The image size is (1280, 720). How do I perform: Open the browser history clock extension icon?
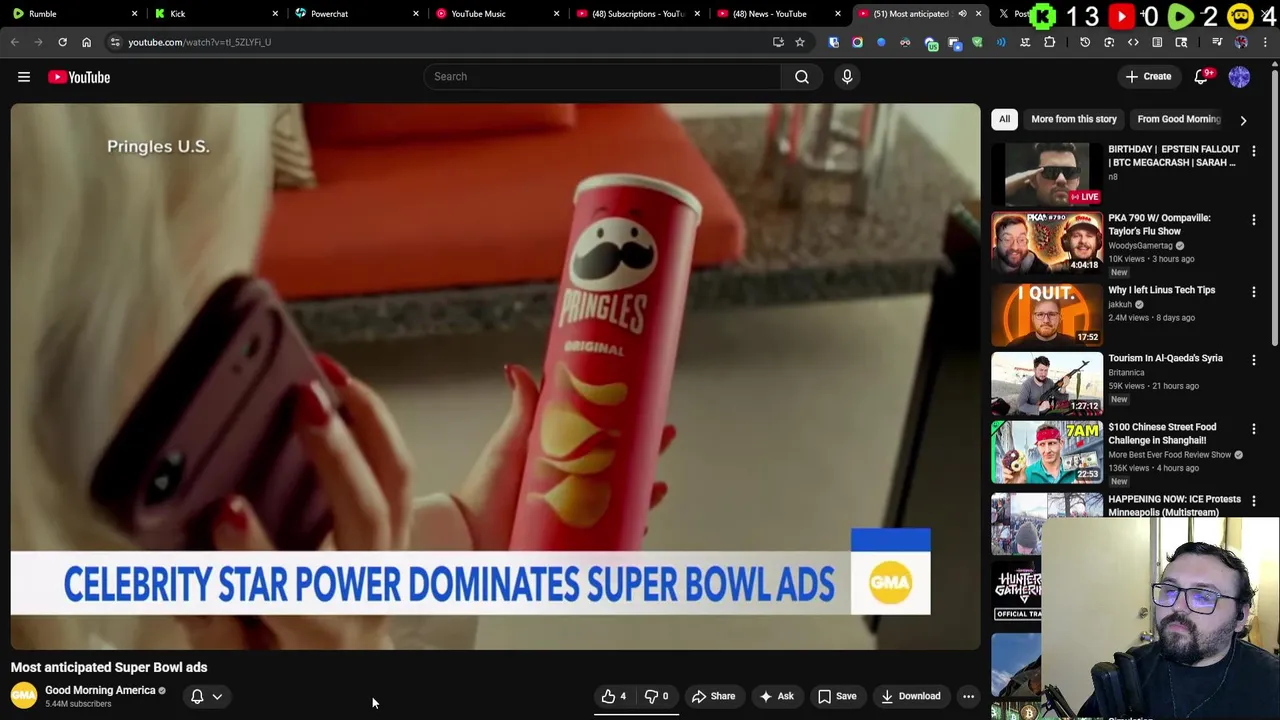coord(1085,42)
